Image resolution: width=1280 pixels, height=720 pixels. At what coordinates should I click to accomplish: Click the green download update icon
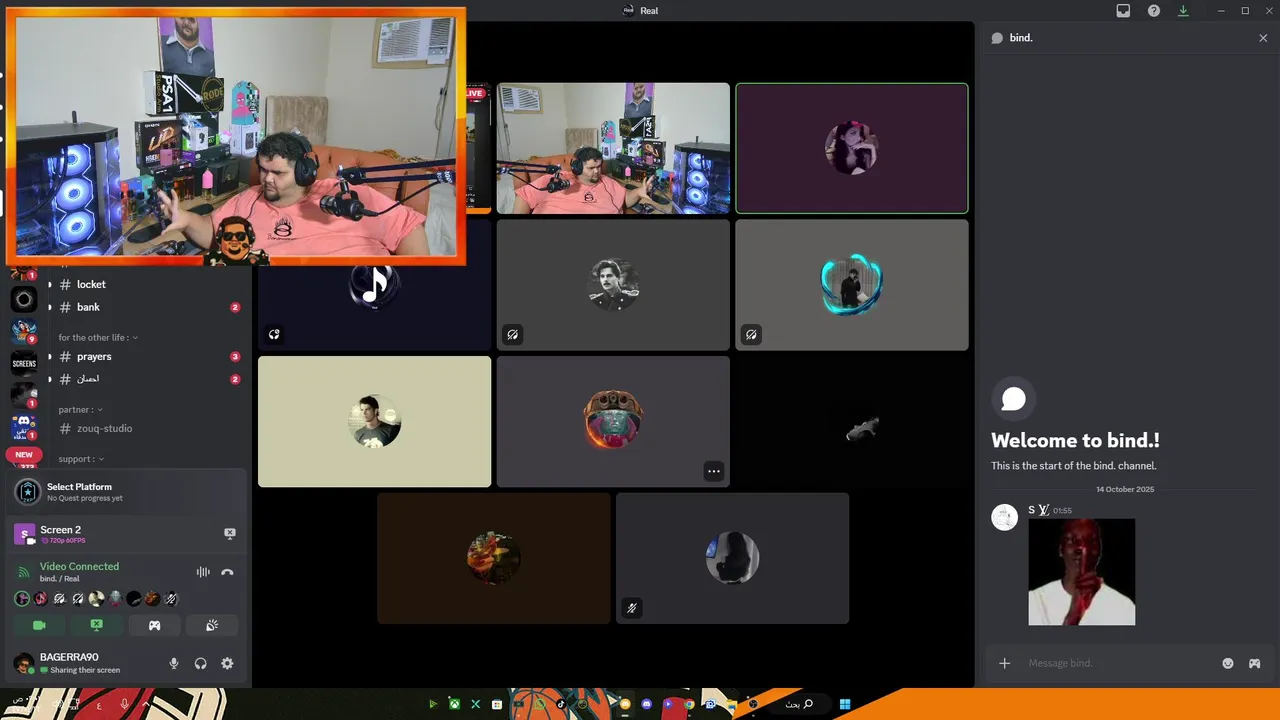[x=1184, y=11]
